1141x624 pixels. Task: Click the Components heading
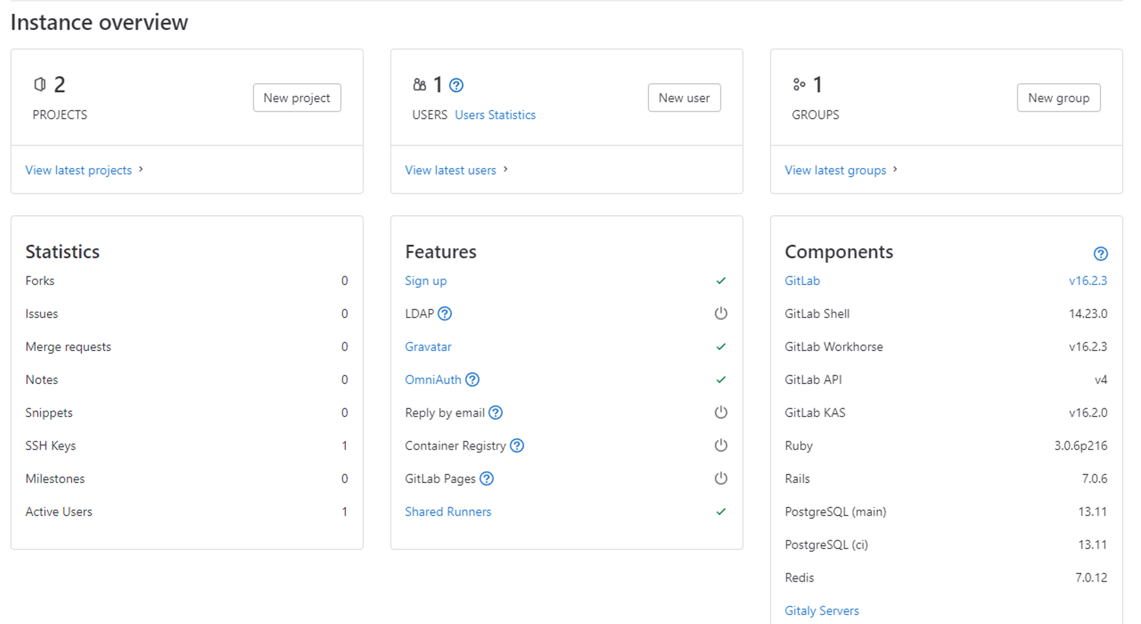pyautogui.click(x=838, y=252)
